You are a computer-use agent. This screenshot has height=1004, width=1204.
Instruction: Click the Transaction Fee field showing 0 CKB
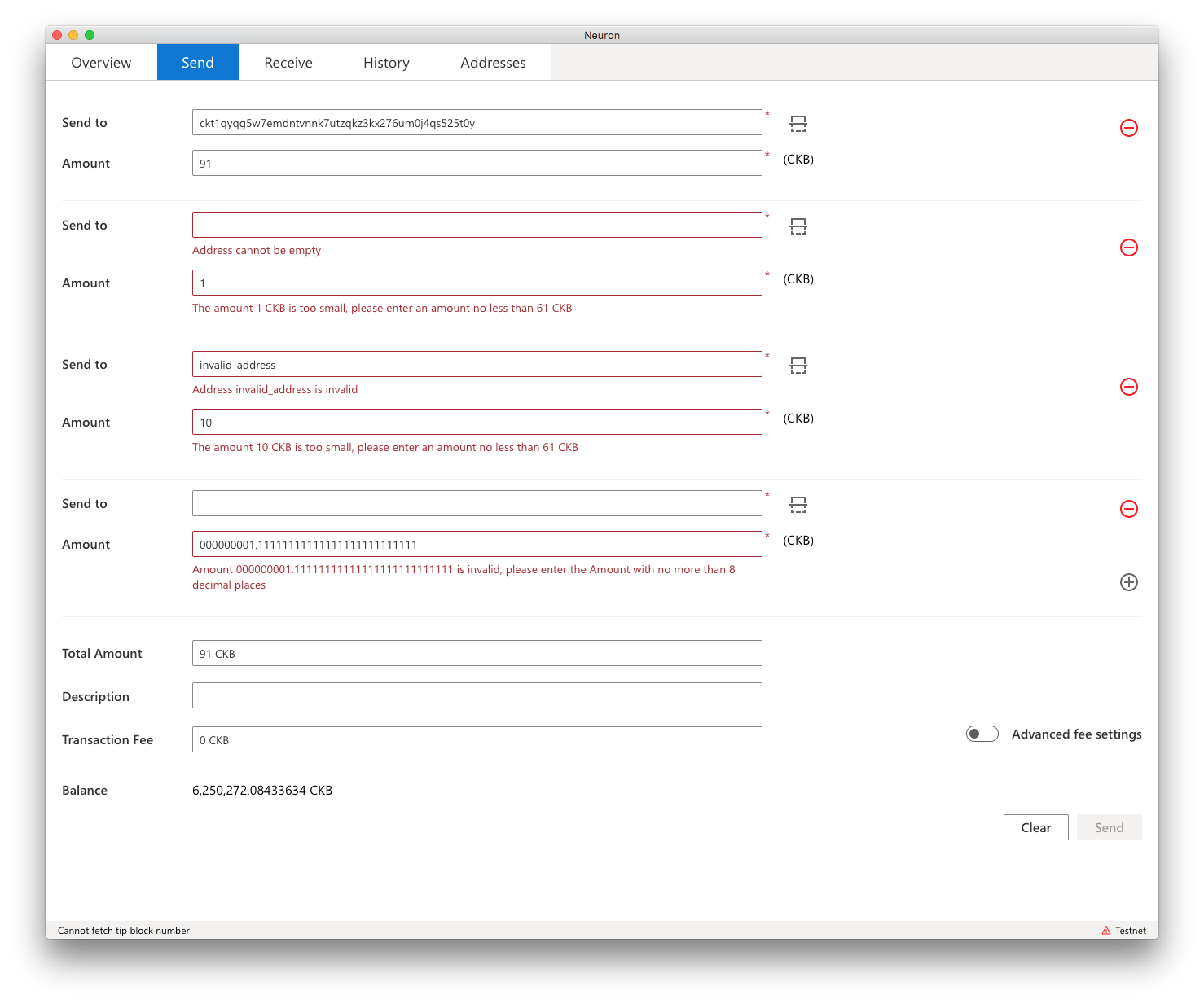tap(477, 739)
